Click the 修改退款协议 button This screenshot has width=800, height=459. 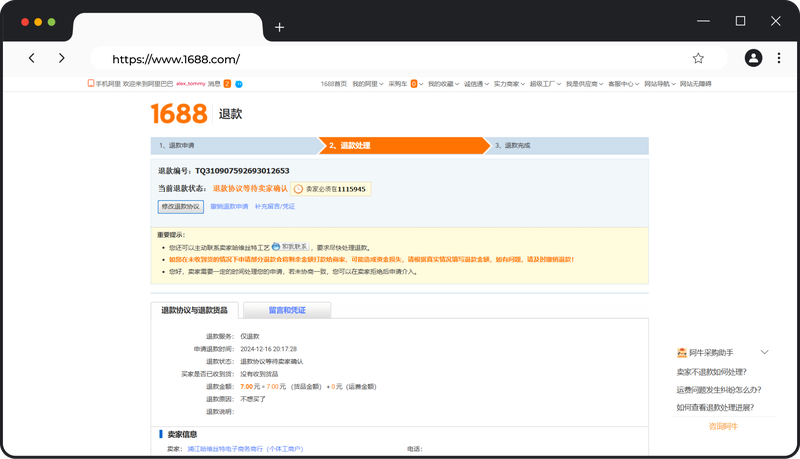180,207
